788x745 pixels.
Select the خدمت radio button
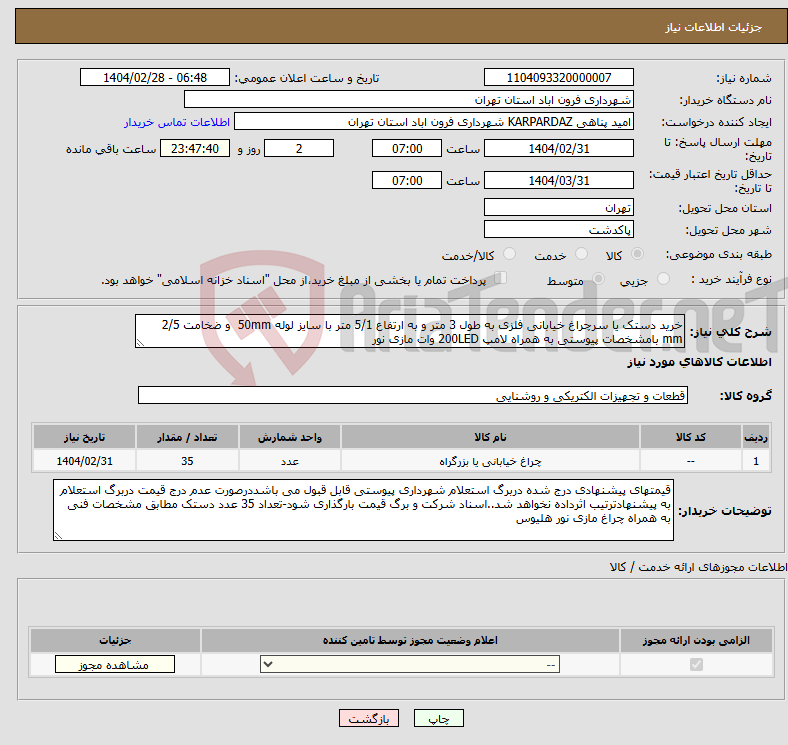pos(581,254)
